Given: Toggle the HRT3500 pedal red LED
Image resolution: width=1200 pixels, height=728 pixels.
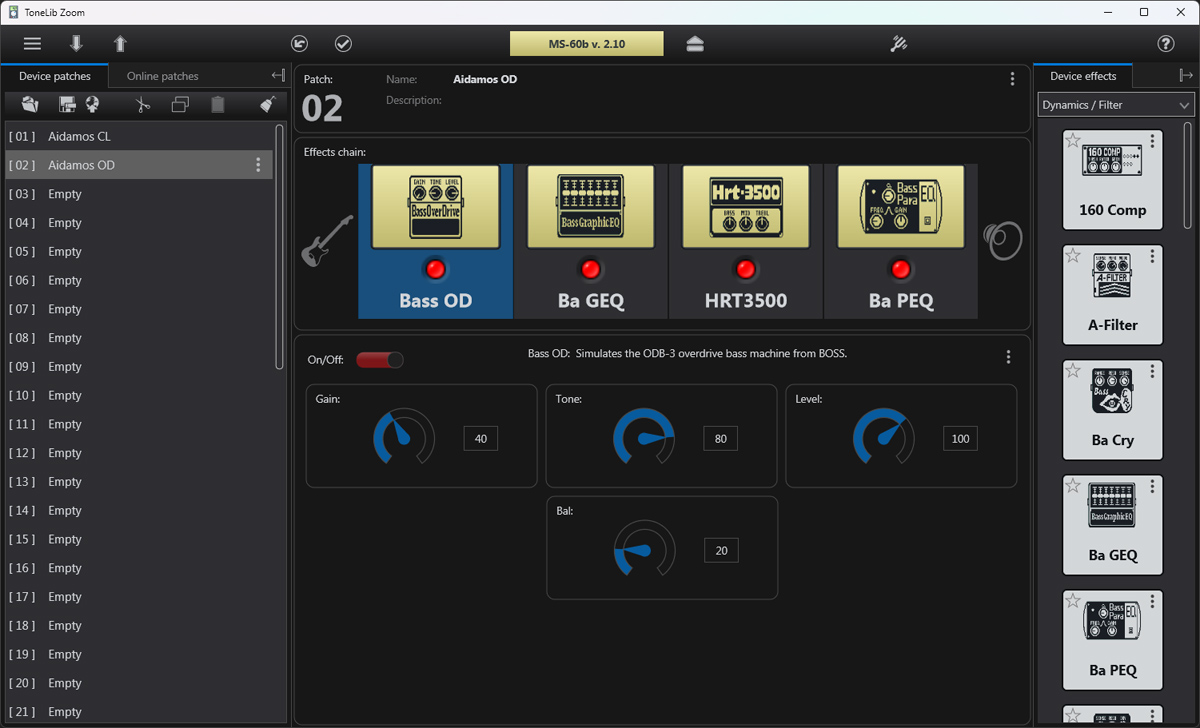Looking at the screenshot, I should click(x=745, y=269).
